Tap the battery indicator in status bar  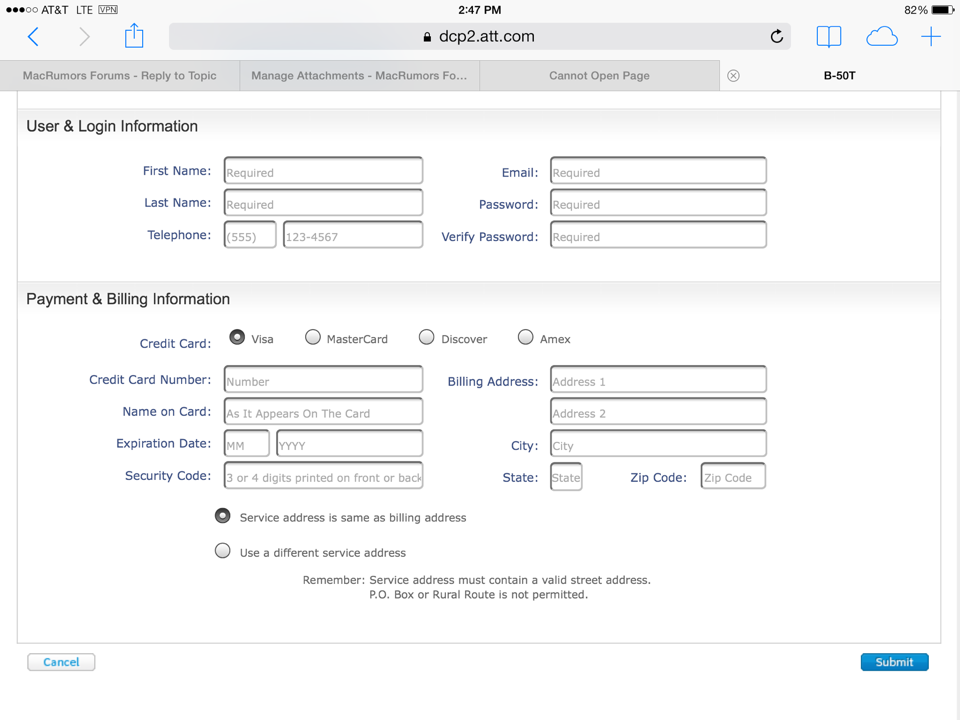tap(943, 10)
